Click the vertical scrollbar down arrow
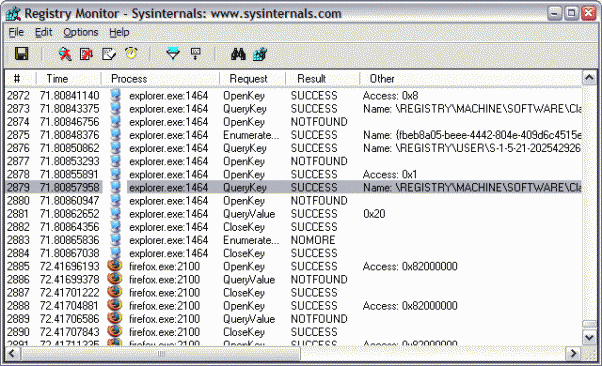602x366 pixels. point(589,337)
